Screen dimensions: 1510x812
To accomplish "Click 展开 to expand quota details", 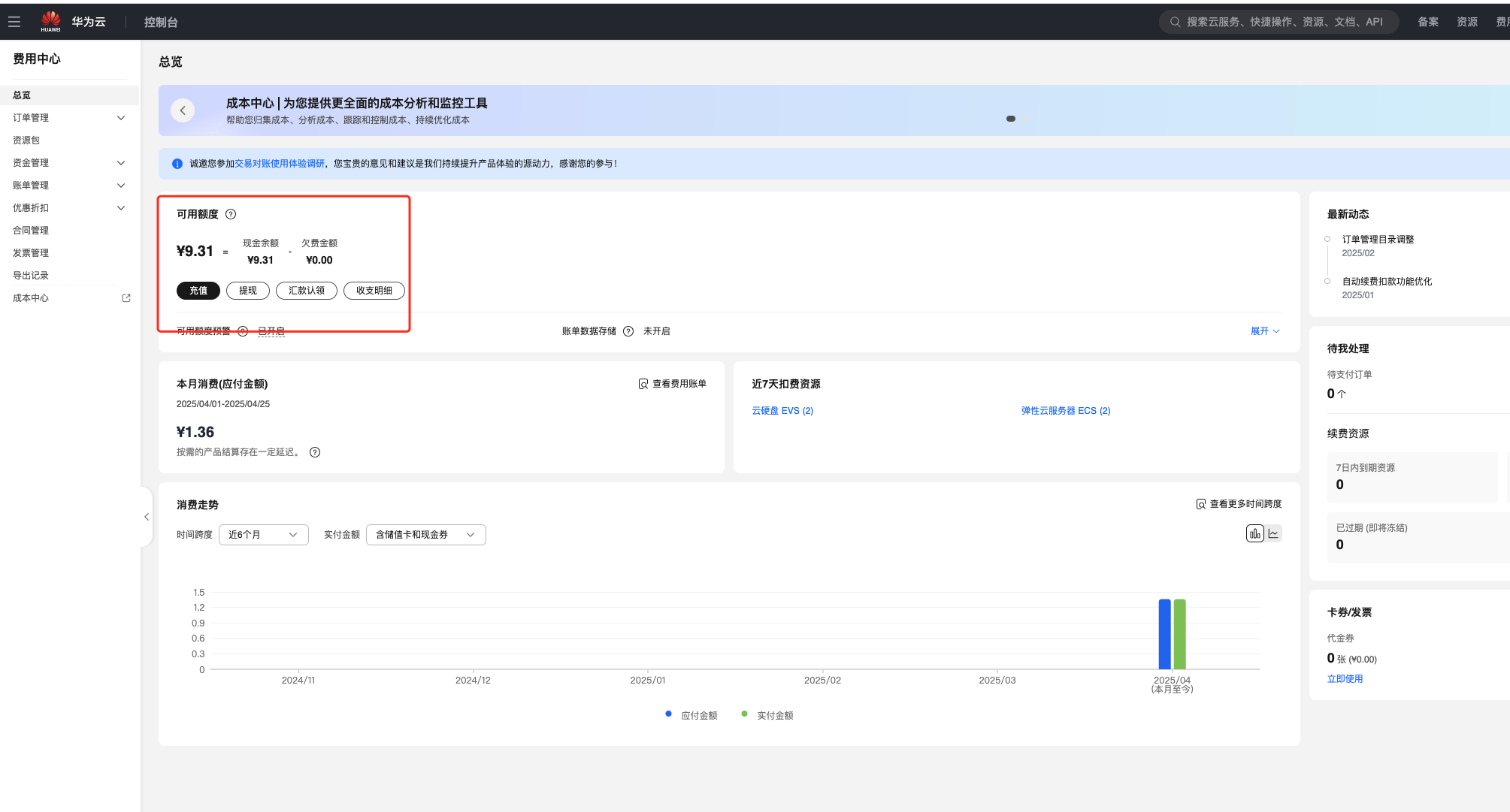I will (x=1264, y=331).
